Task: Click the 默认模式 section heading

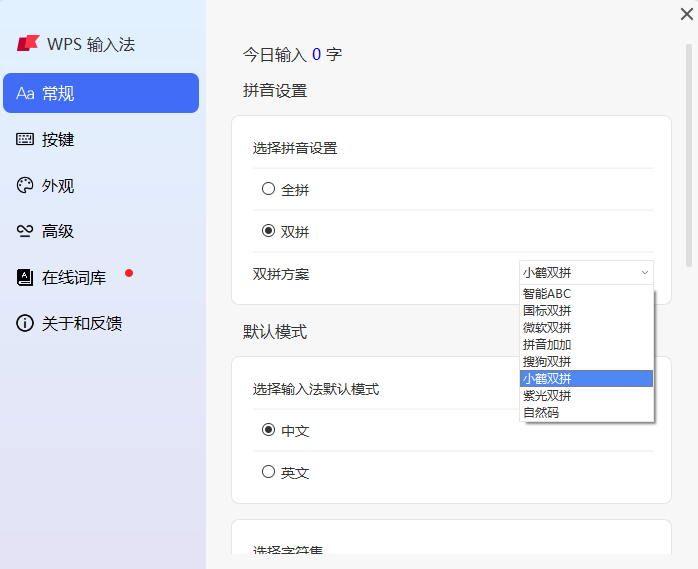Action: [x=275, y=332]
